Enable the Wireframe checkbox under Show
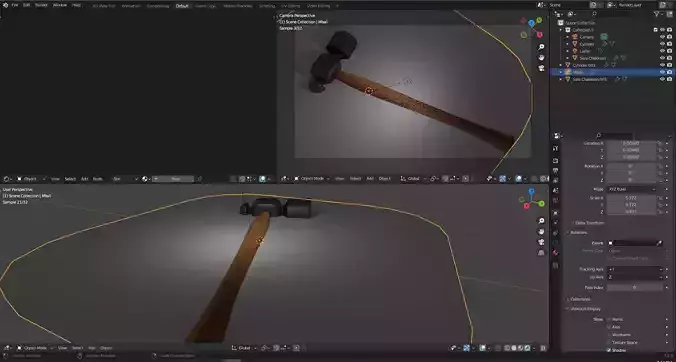Image resolution: width=676 pixels, height=362 pixels. 609,335
